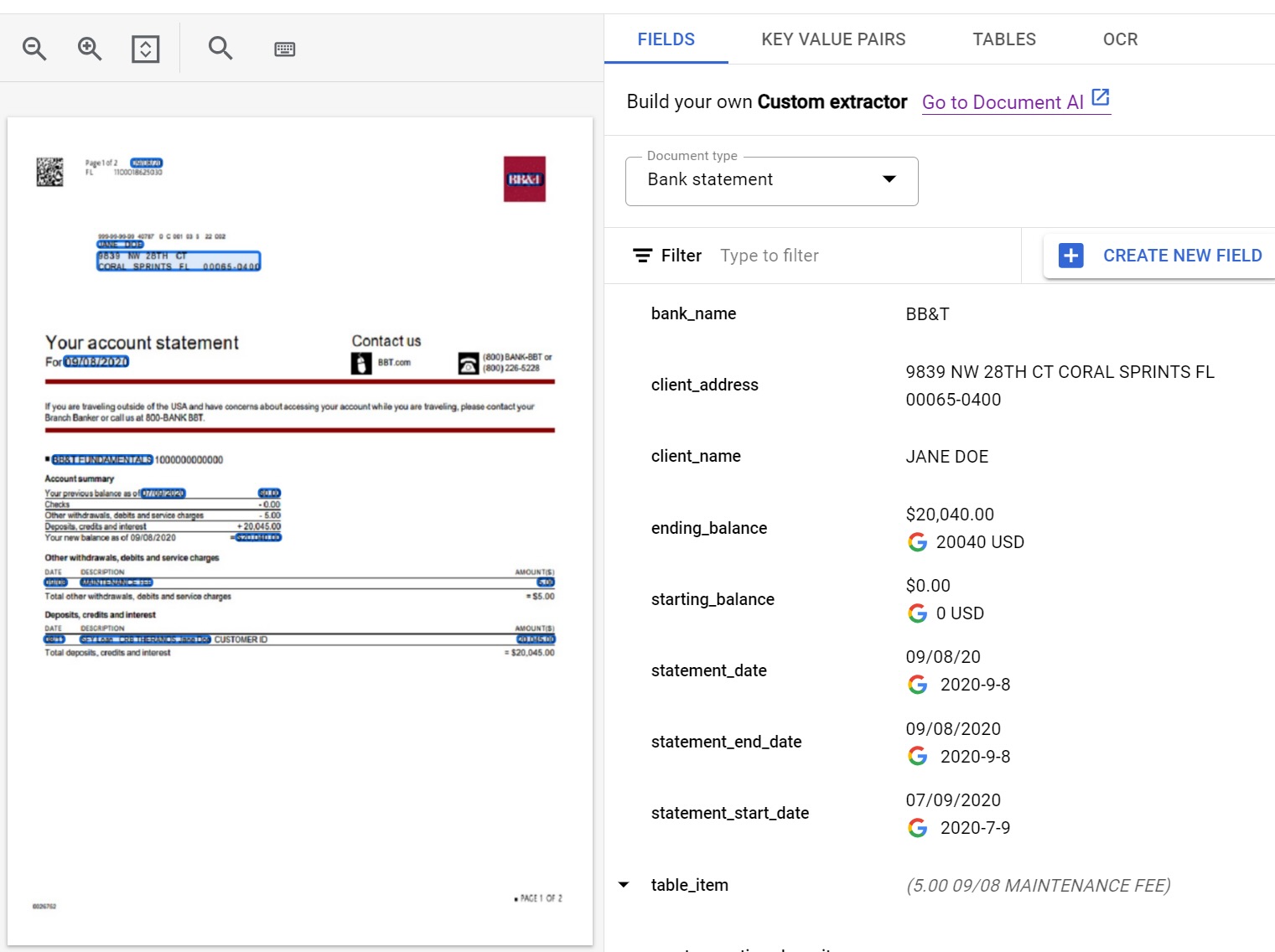Image resolution: width=1275 pixels, height=952 pixels.
Task: Click the statement_end_date field label
Action: (727, 742)
